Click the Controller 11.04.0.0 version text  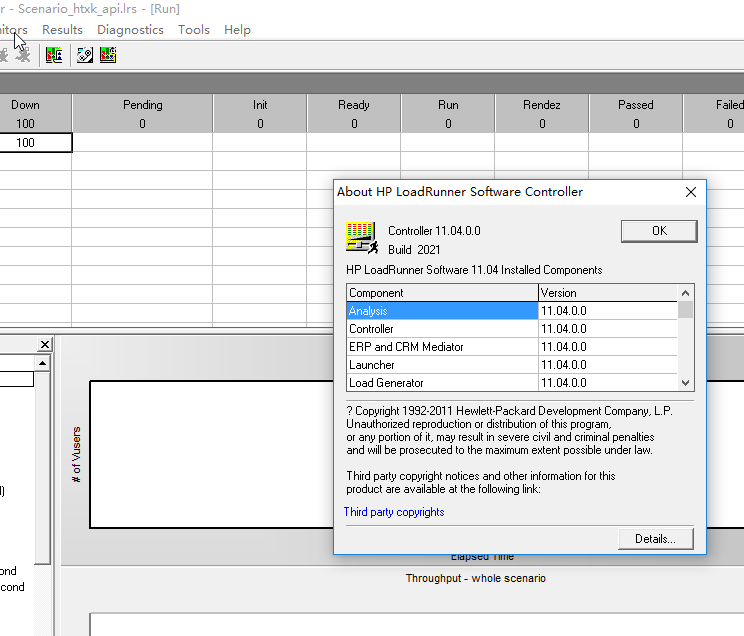(x=434, y=231)
